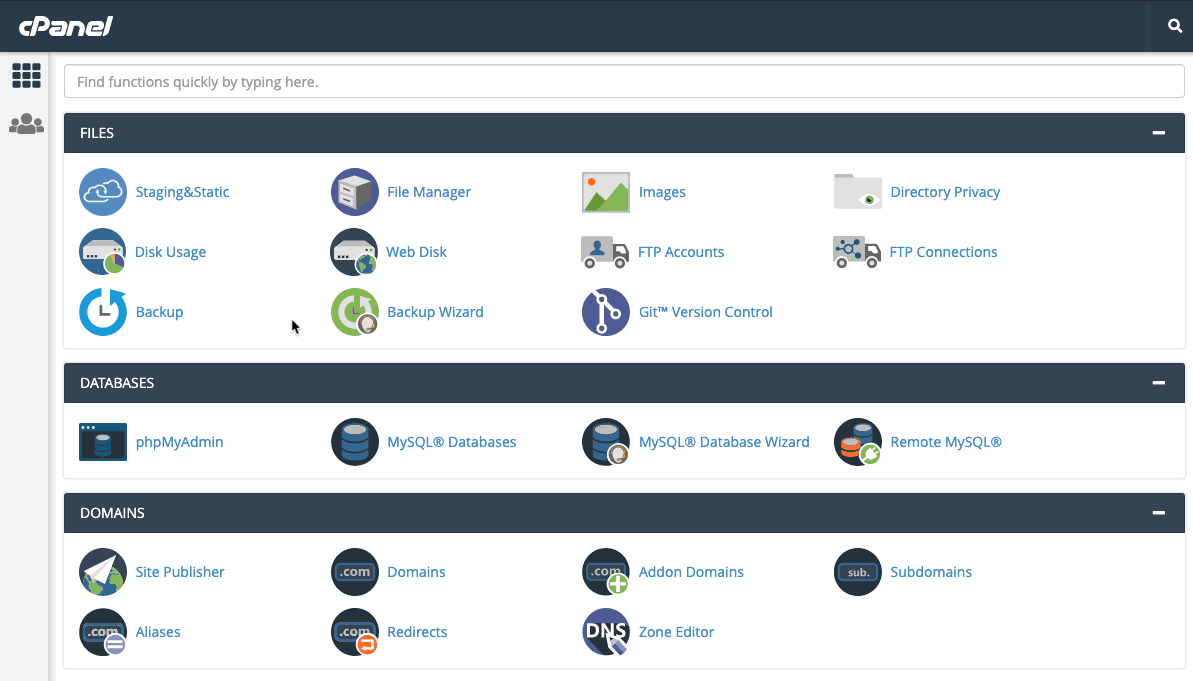This screenshot has height=681, width=1193.
Task: Focus the Find functions quickly search field
Action: pyautogui.click(x=624, y=81)
